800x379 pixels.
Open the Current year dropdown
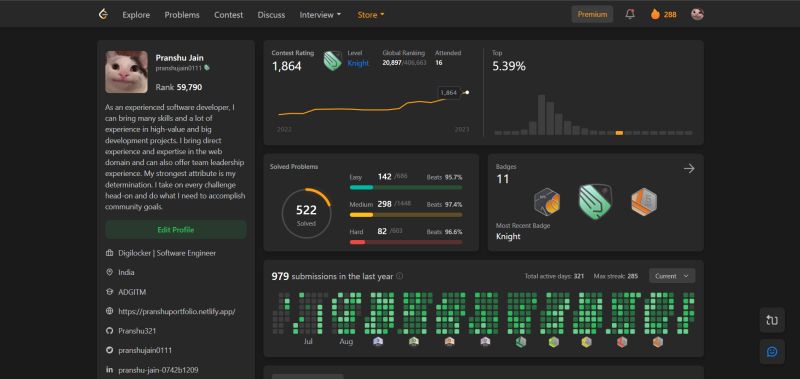(x=671, y=276)
